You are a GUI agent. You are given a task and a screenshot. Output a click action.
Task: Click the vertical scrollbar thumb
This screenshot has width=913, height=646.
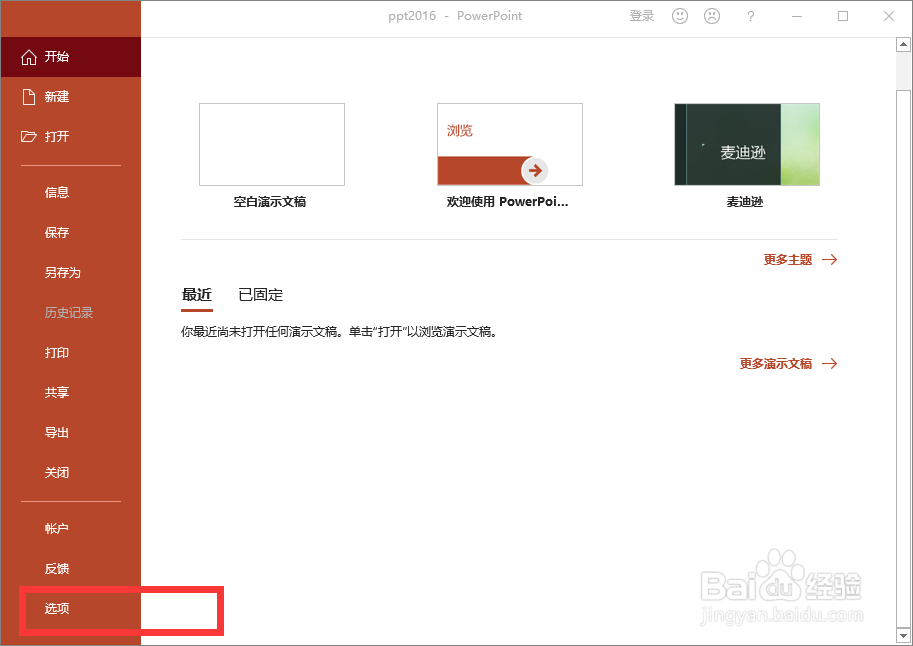[903, 358]
